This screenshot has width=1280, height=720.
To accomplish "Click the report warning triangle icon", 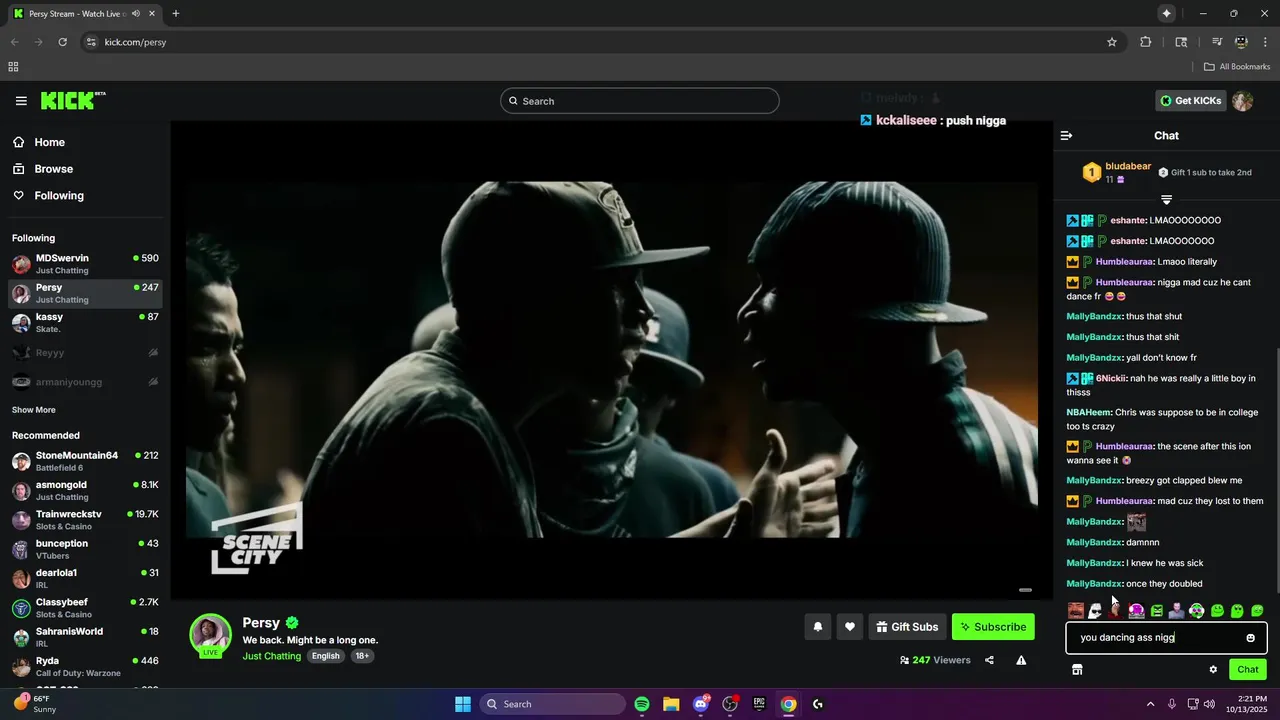I will 1021,660.
